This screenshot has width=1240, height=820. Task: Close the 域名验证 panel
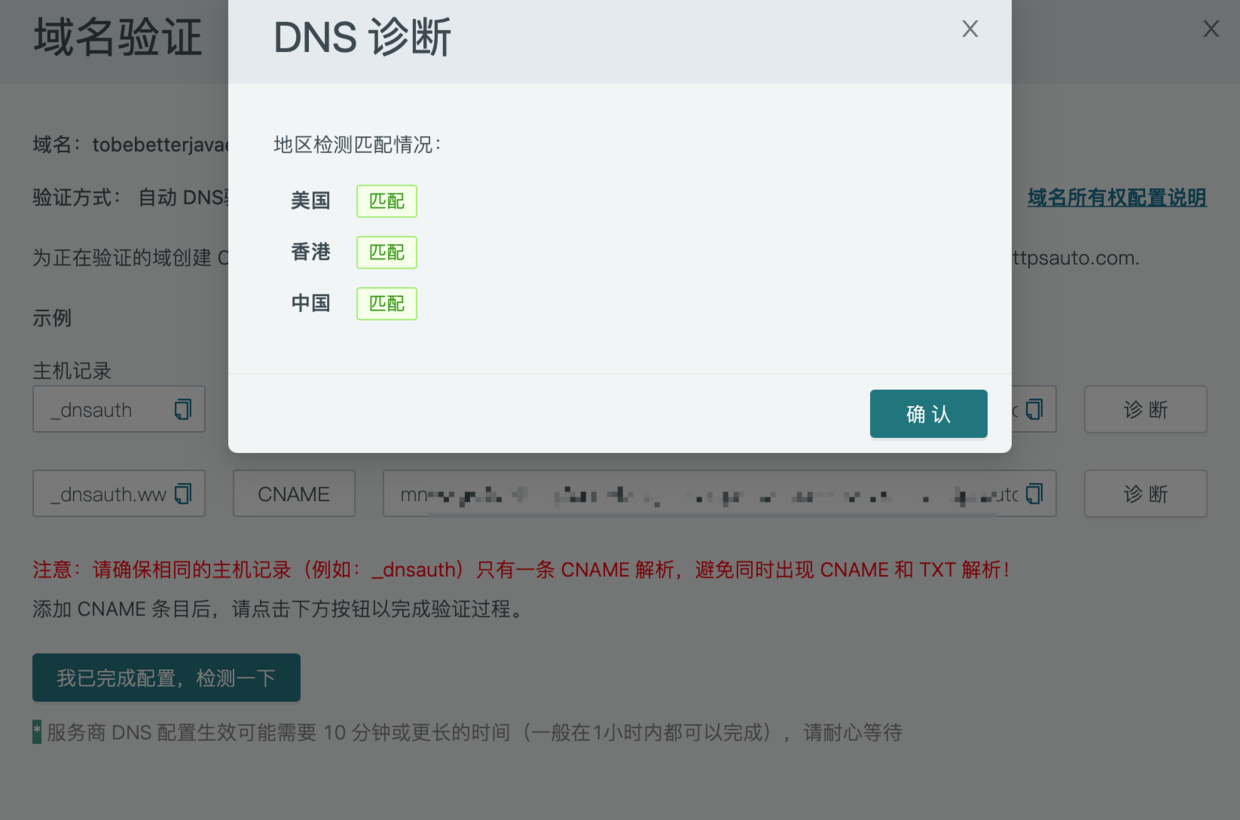pos(1210,30)
